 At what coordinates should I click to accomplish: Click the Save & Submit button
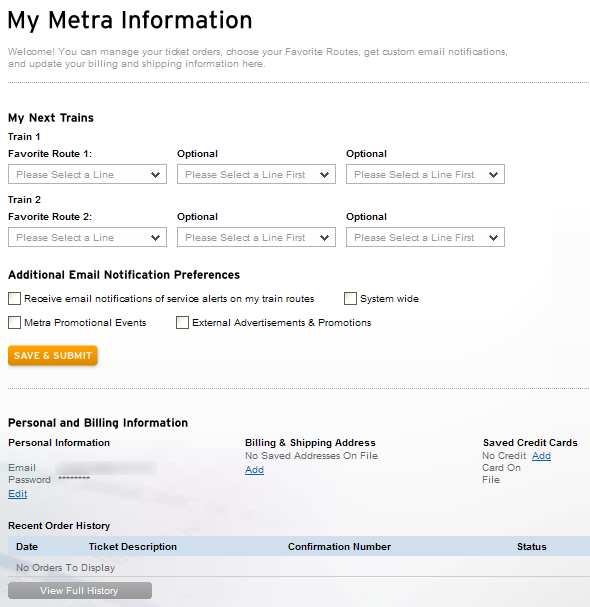click(53, 355)
